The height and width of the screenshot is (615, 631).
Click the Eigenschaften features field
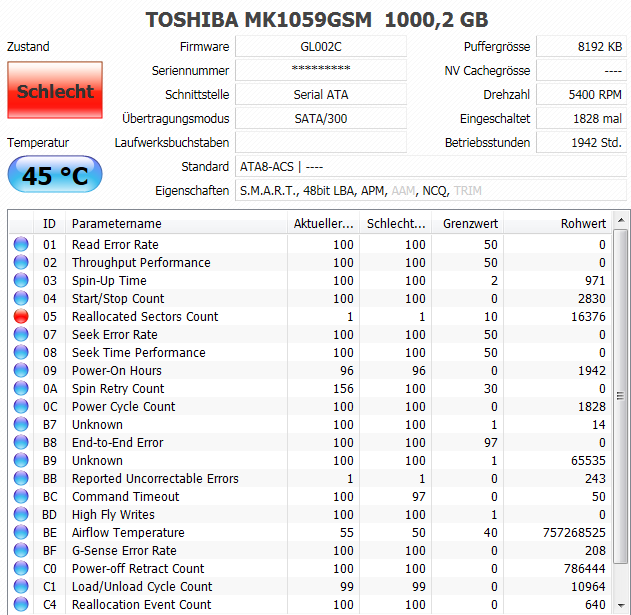pyautogui.click(x=431, y=191)
